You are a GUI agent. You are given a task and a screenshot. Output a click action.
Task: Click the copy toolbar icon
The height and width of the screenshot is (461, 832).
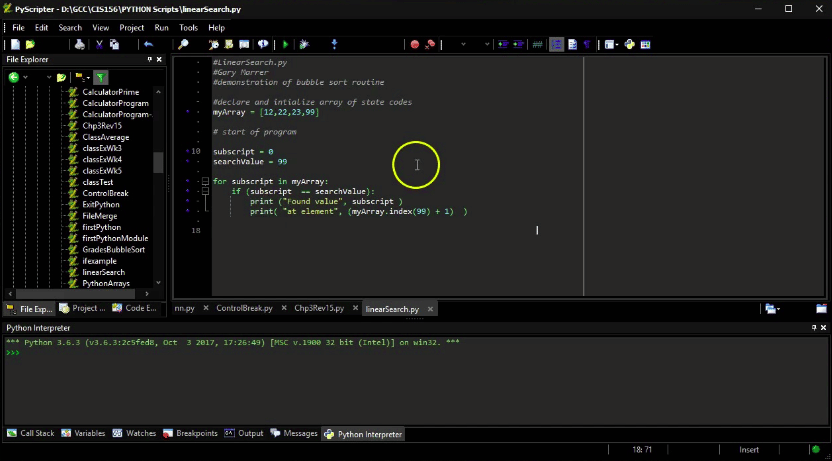click(114, 45)
